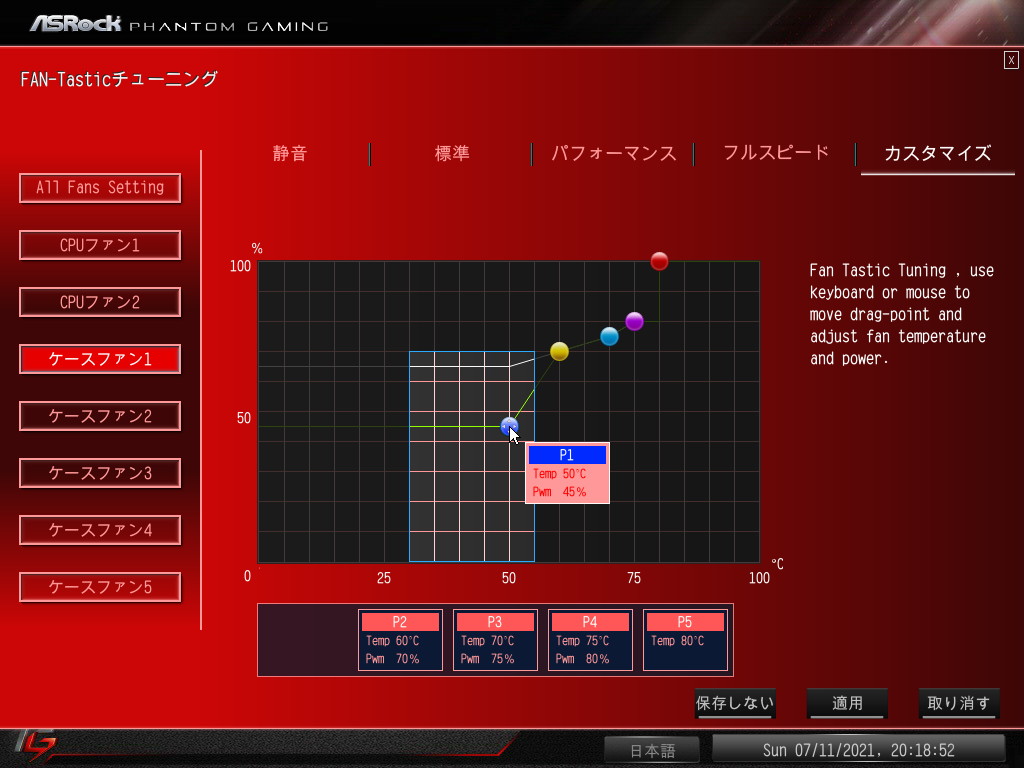Select the cyan P3 curve point

(x=609, y=336)
